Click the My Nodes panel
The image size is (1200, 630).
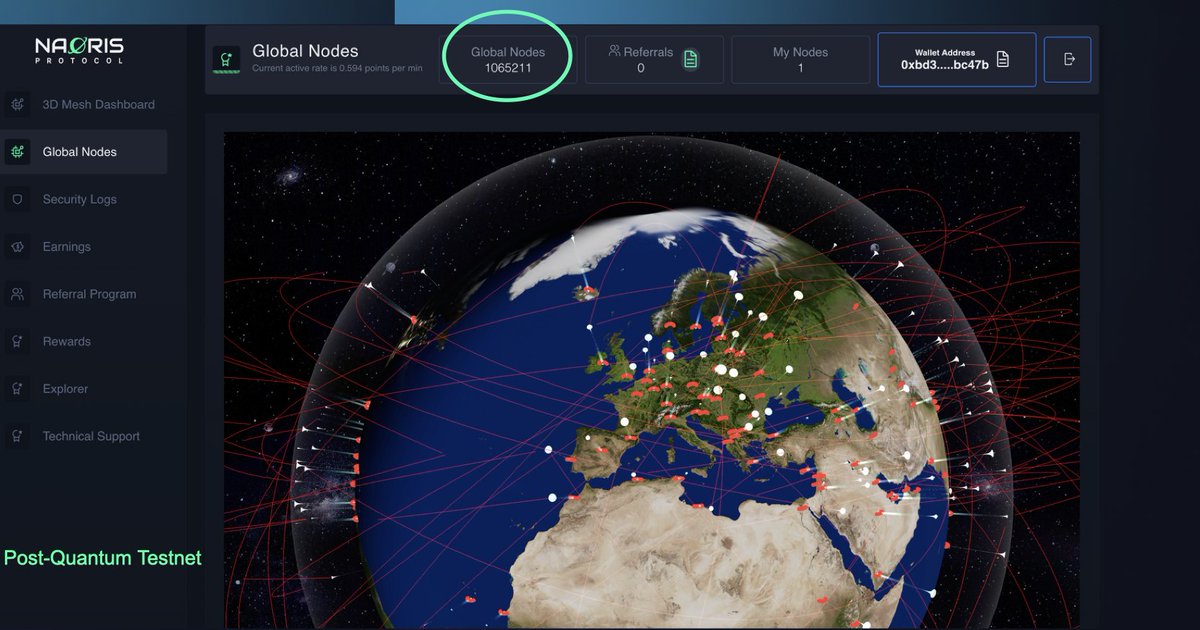[800, 59]
